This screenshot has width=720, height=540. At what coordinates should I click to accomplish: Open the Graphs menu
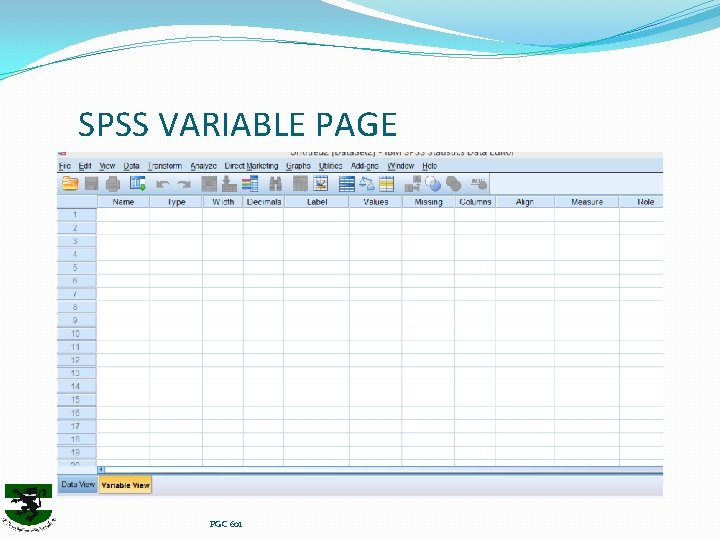tap(298, 166)
